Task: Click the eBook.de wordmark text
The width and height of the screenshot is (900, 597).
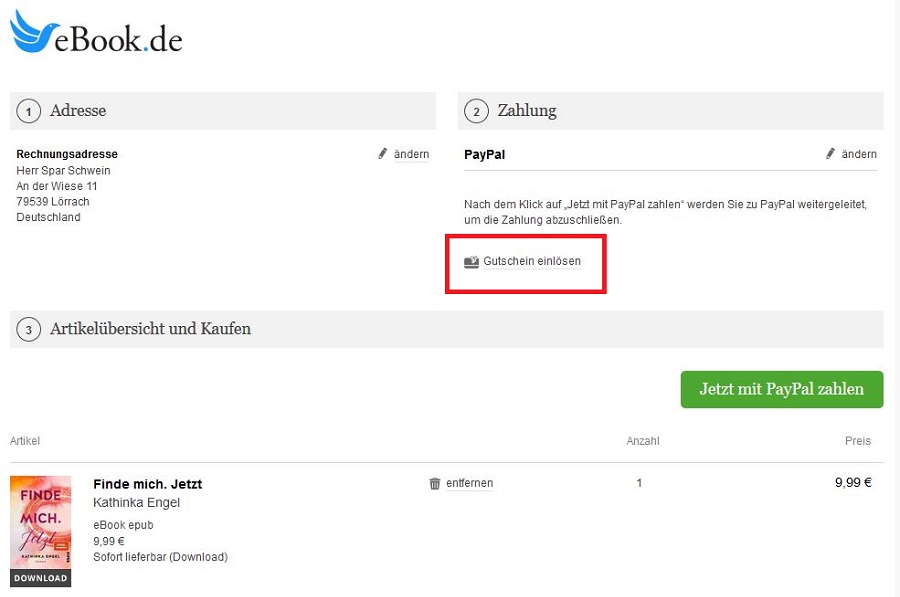Action: pyautogui.click(x=118, y=39)
